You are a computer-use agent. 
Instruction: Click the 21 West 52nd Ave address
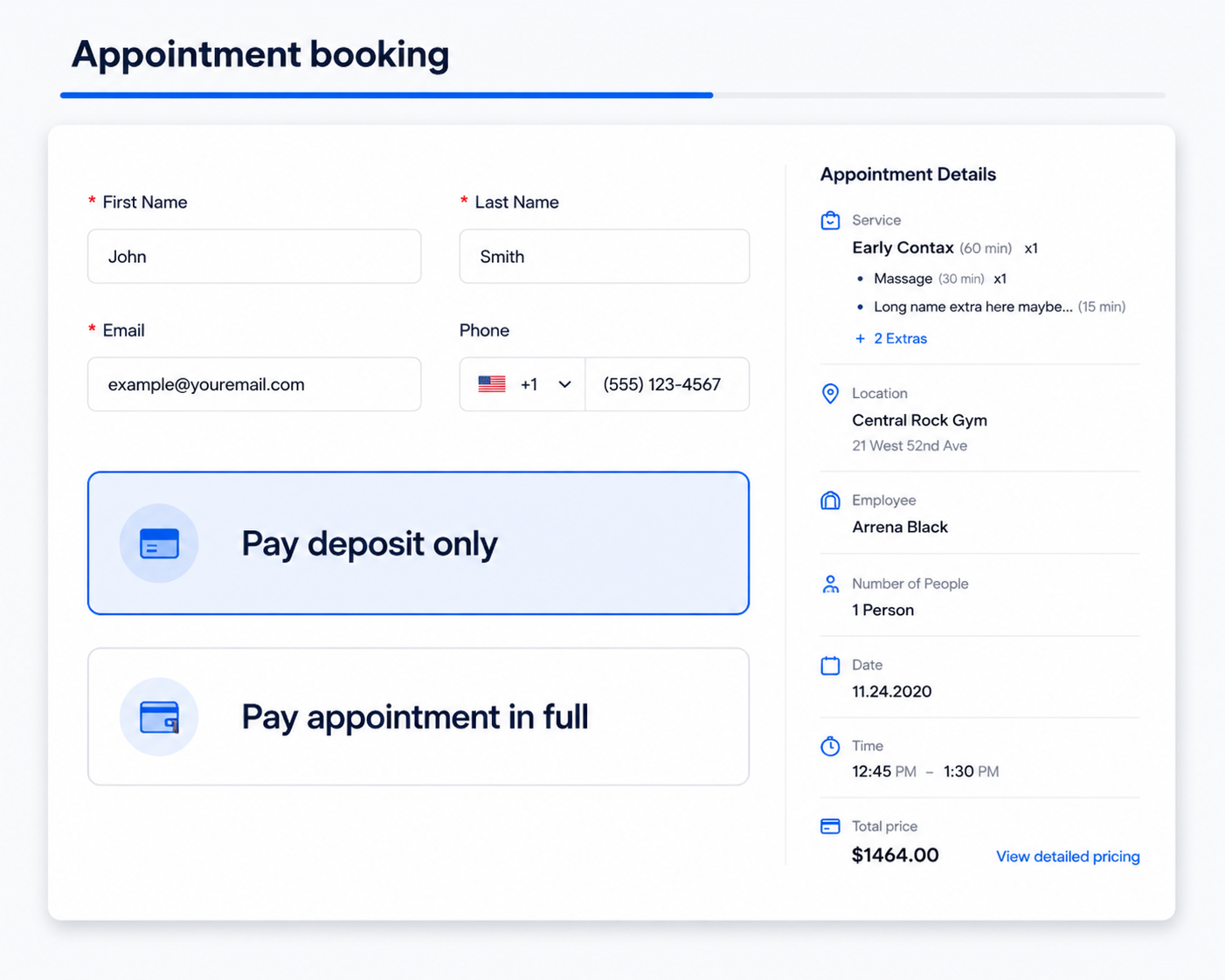[910, 445]
